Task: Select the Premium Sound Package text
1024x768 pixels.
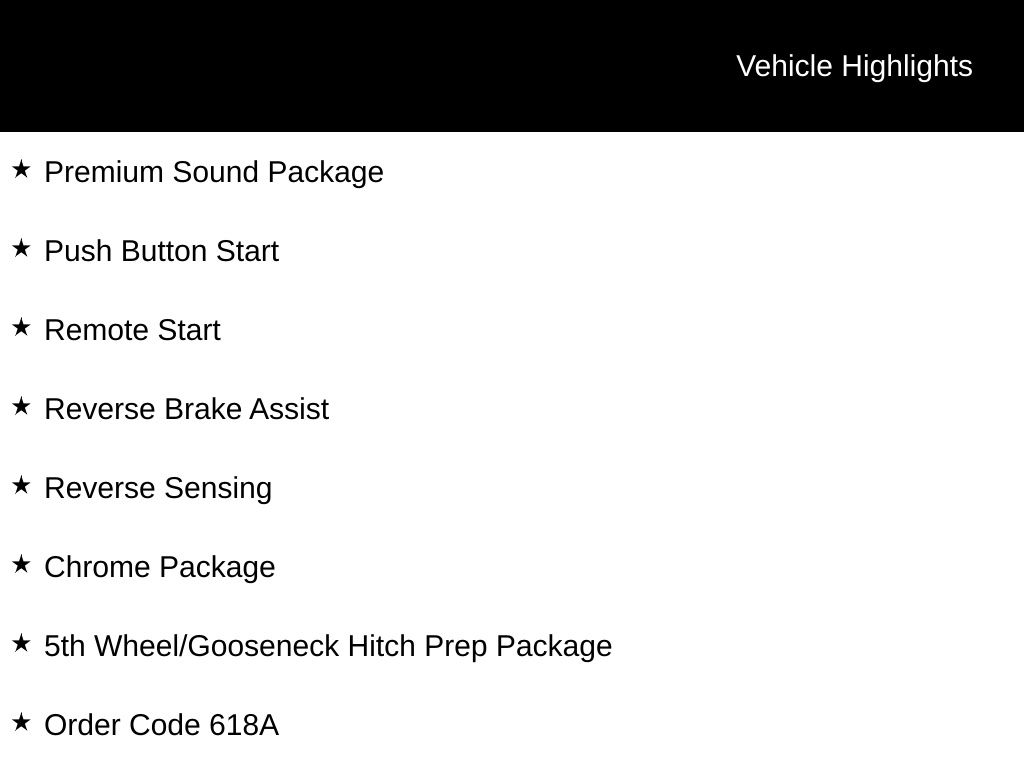Action: (214, 172)
